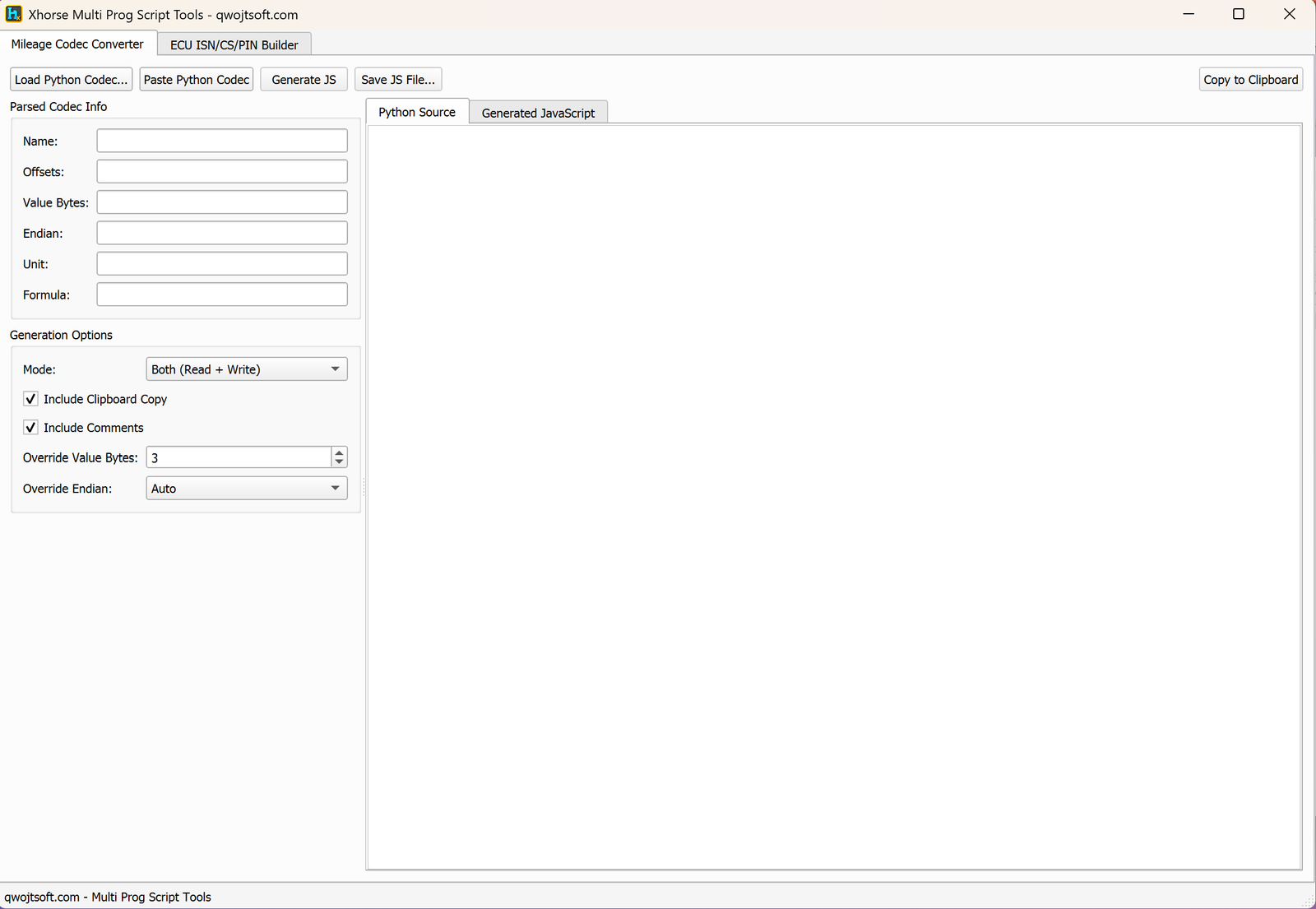Viewport: 1316px width, 909px height.
Task: Select the Python Source tab
Action: [417, 112]
